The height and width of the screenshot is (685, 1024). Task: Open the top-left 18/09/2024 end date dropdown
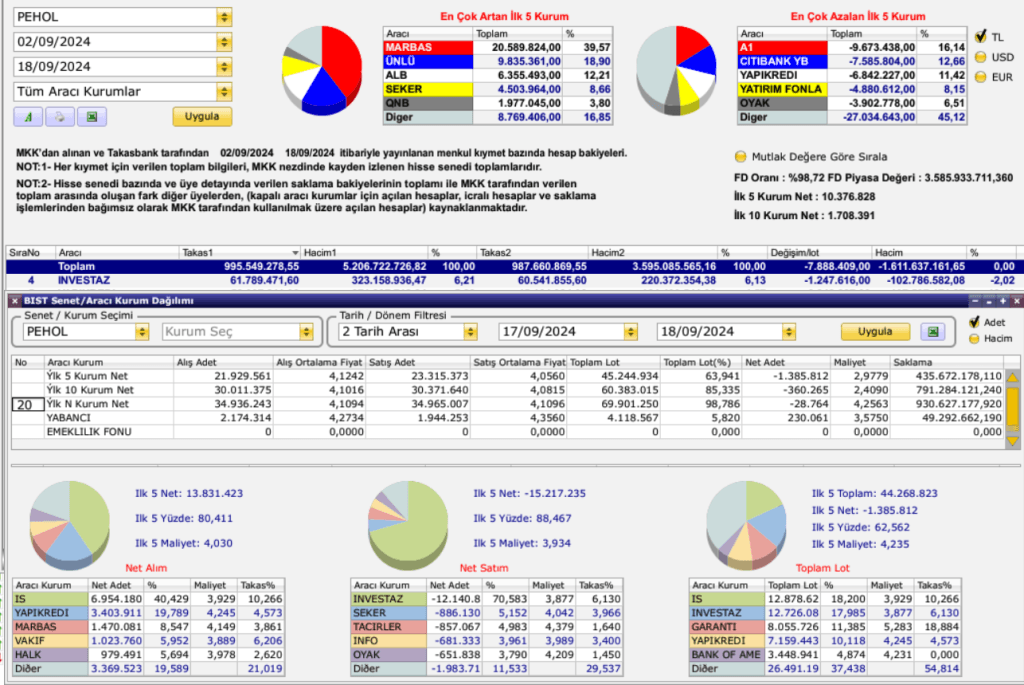tap(224, 67)
